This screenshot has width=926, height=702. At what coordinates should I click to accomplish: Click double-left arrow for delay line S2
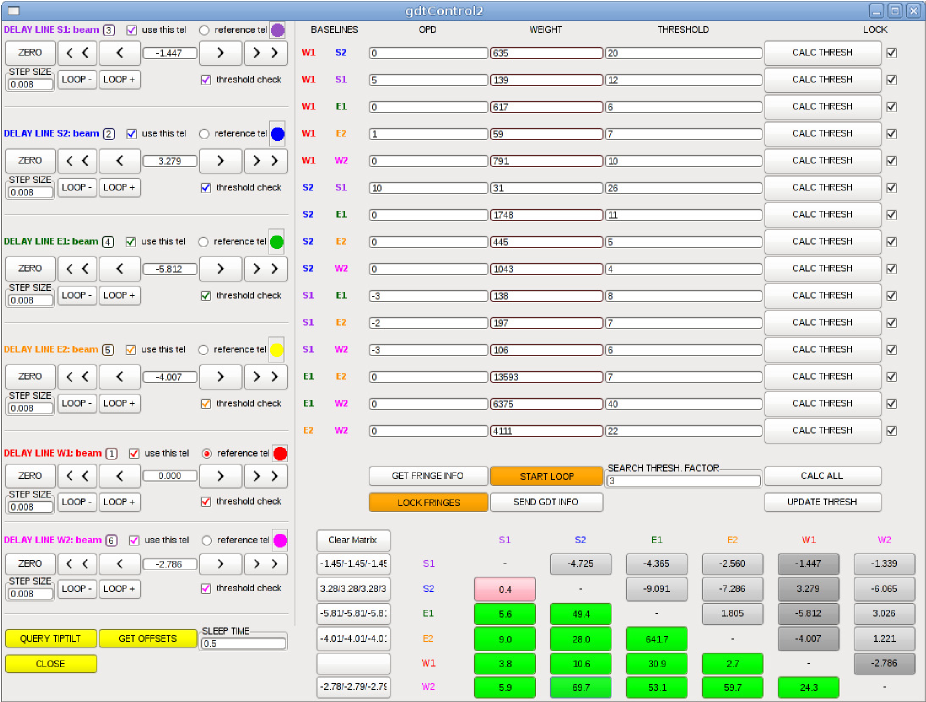coord(77,161)
